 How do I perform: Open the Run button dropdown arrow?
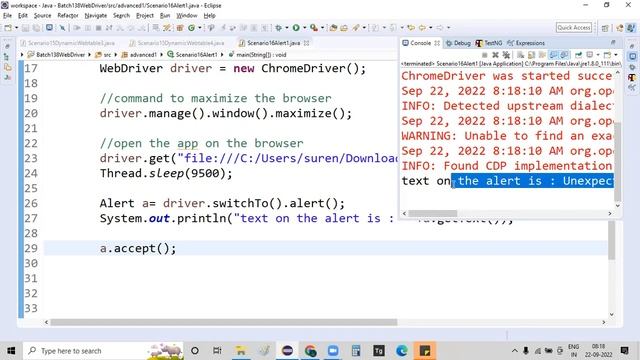tap(304, 28)
